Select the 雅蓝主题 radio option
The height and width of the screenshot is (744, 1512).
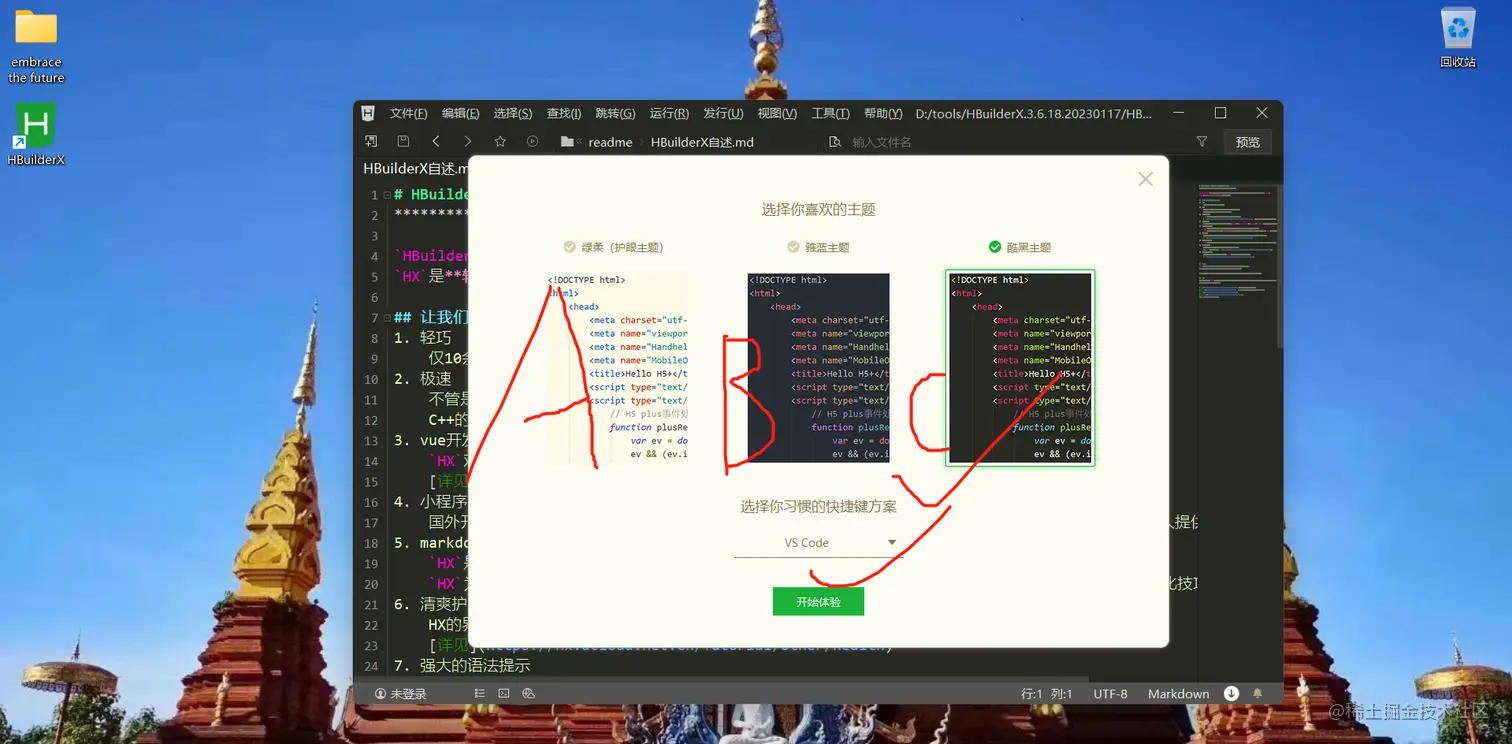tap(793, 247)
